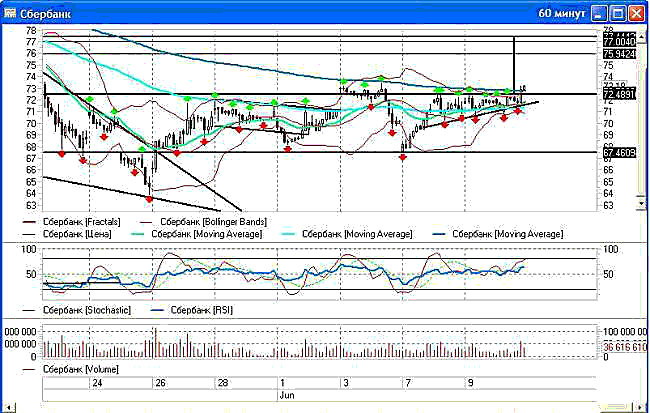Open the Сбербанк window system menu icon
Image resolution: width=650 pixels, height=413 pixels.
10,13
